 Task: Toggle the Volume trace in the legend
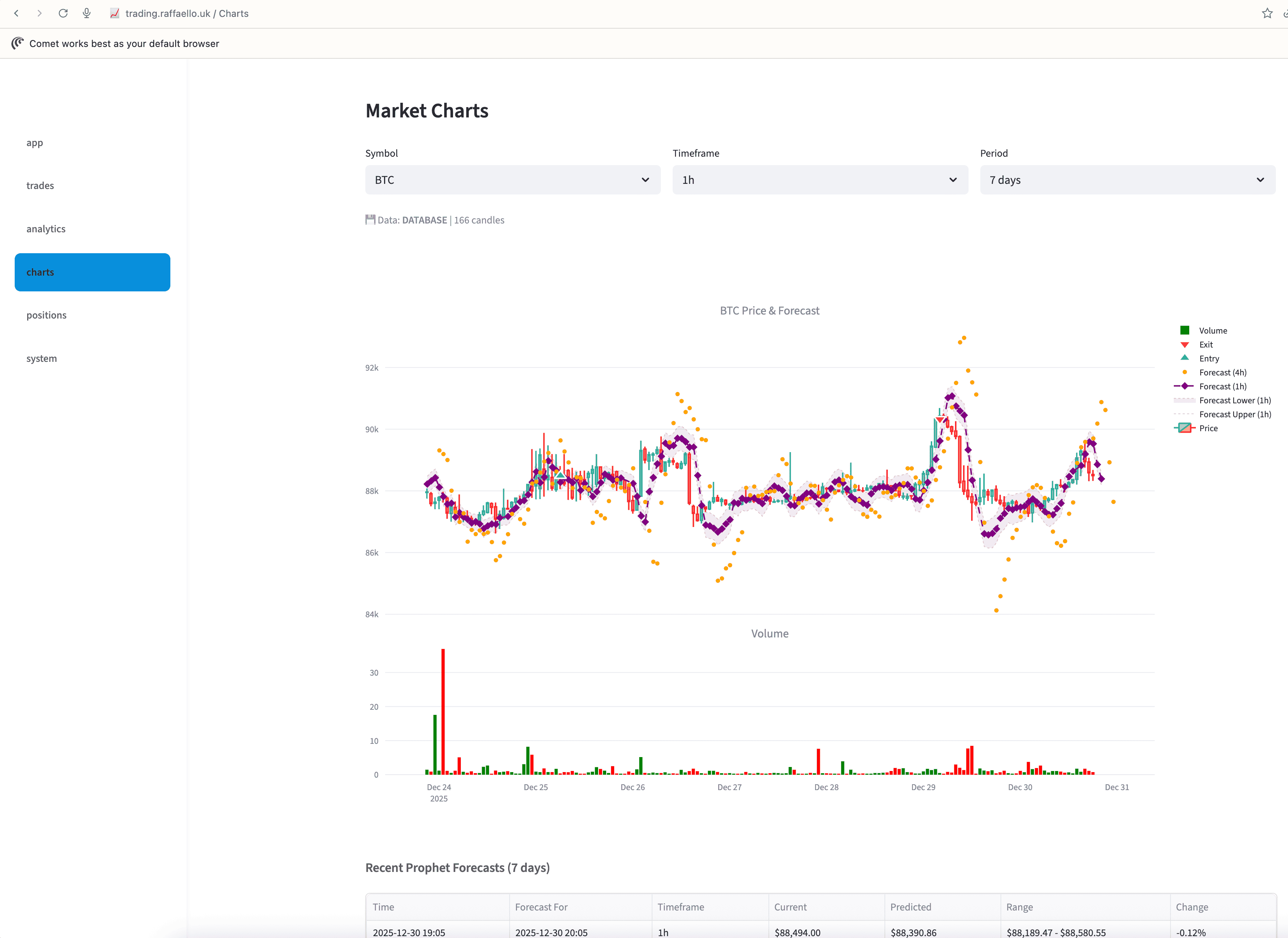coord(1203,330)
